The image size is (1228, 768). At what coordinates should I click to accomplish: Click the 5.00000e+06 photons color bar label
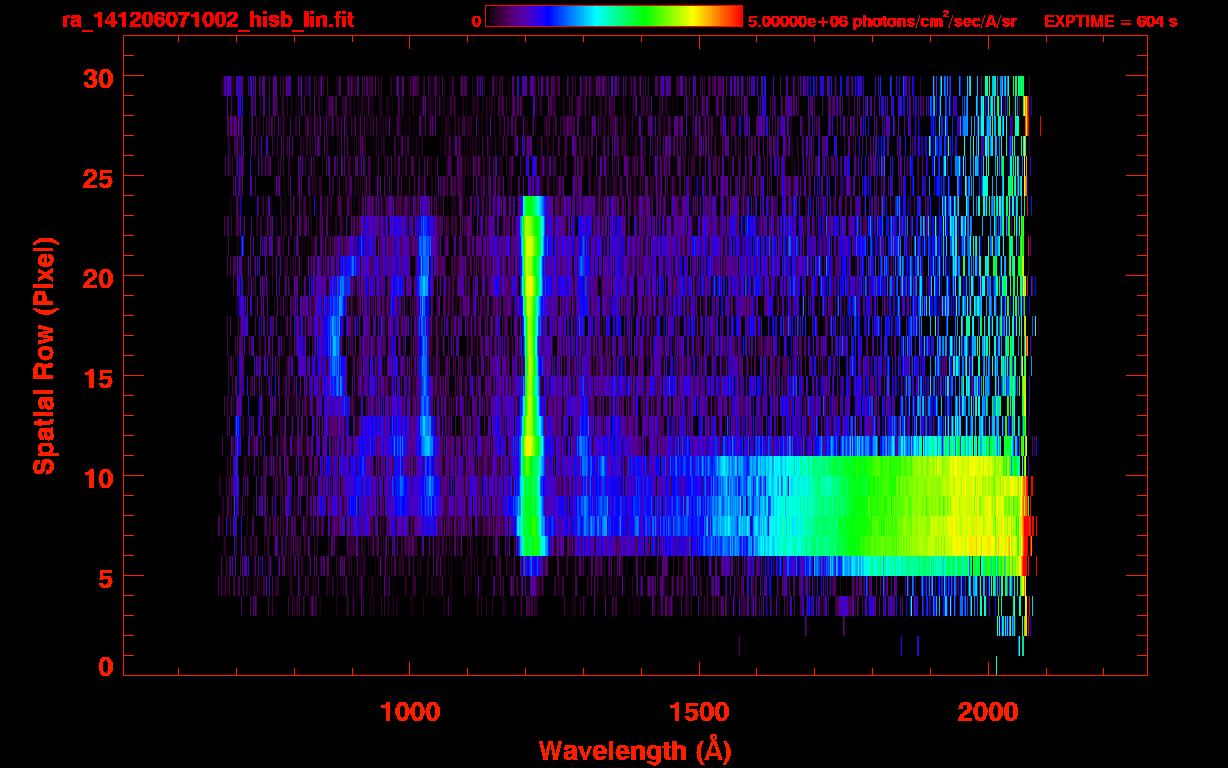tap(881, 20)
